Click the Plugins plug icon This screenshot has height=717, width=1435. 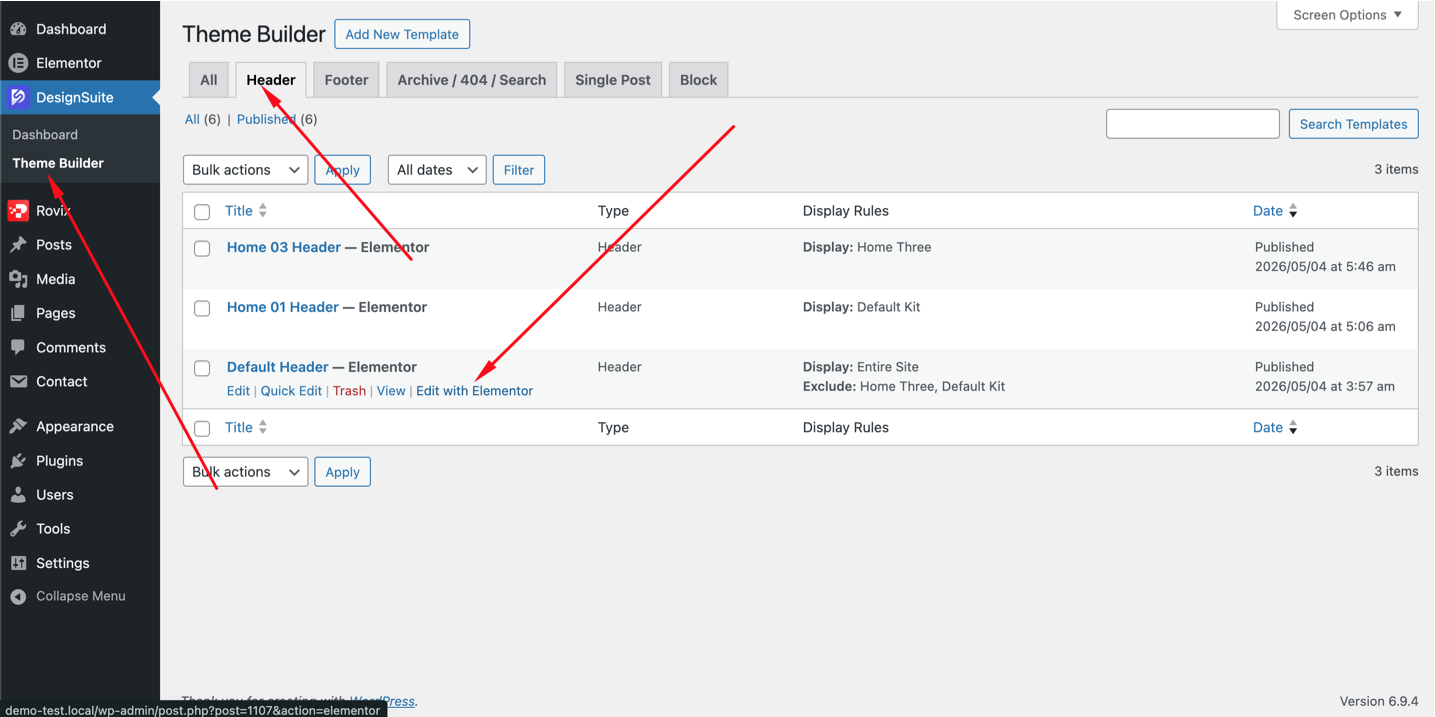click(x=18, y=461)
